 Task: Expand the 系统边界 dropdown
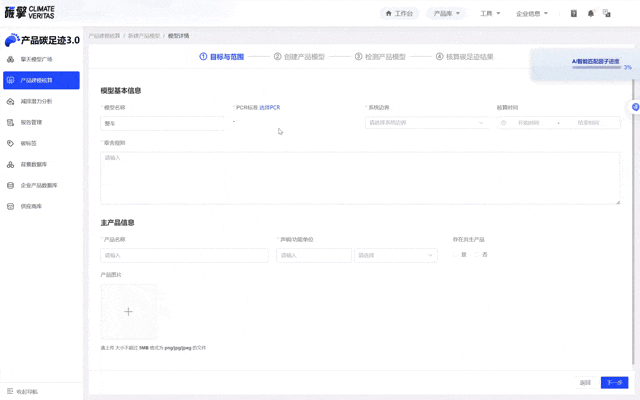[426, 123]
